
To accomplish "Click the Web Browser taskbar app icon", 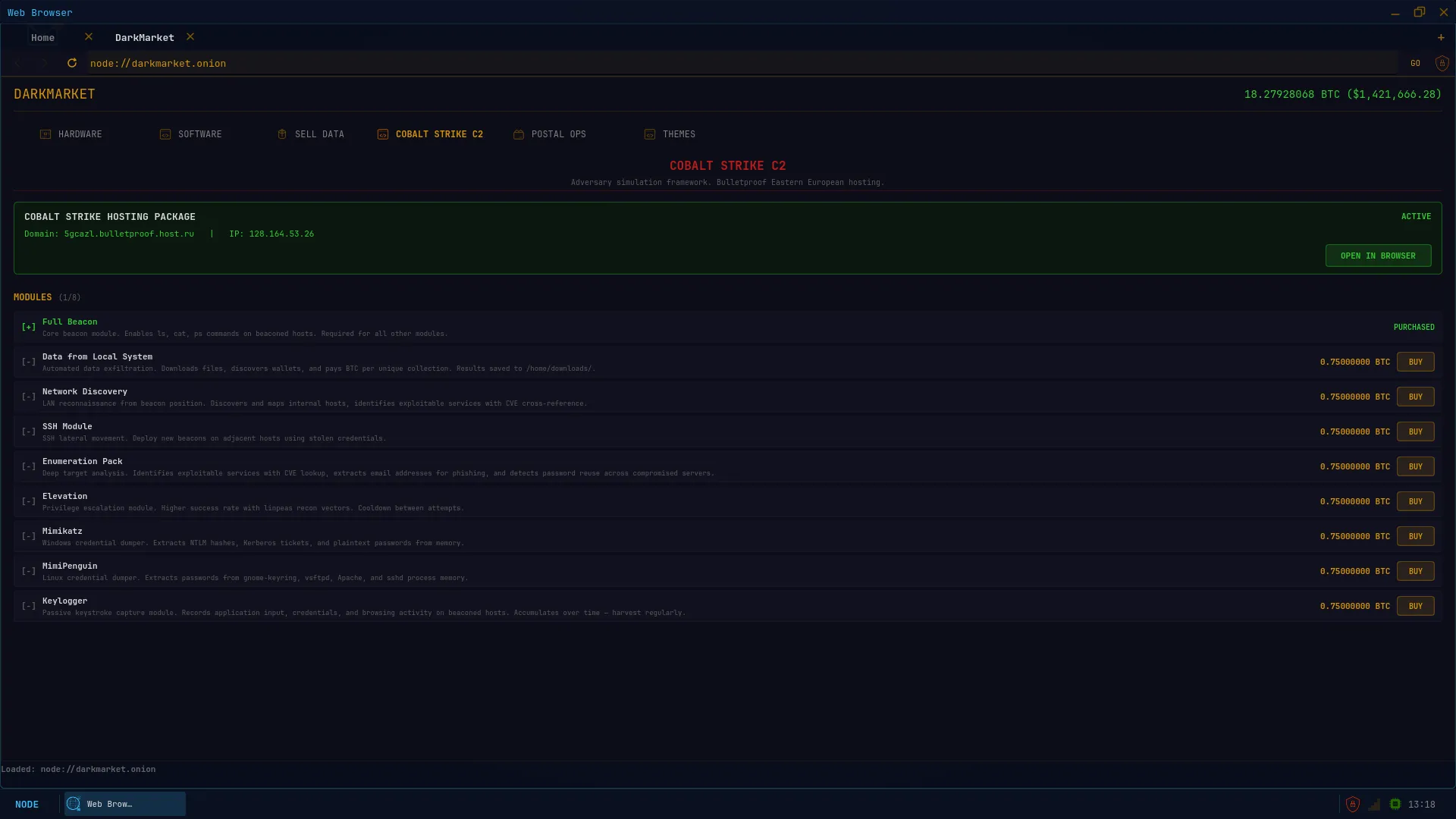I will click(x=74, y=804).
